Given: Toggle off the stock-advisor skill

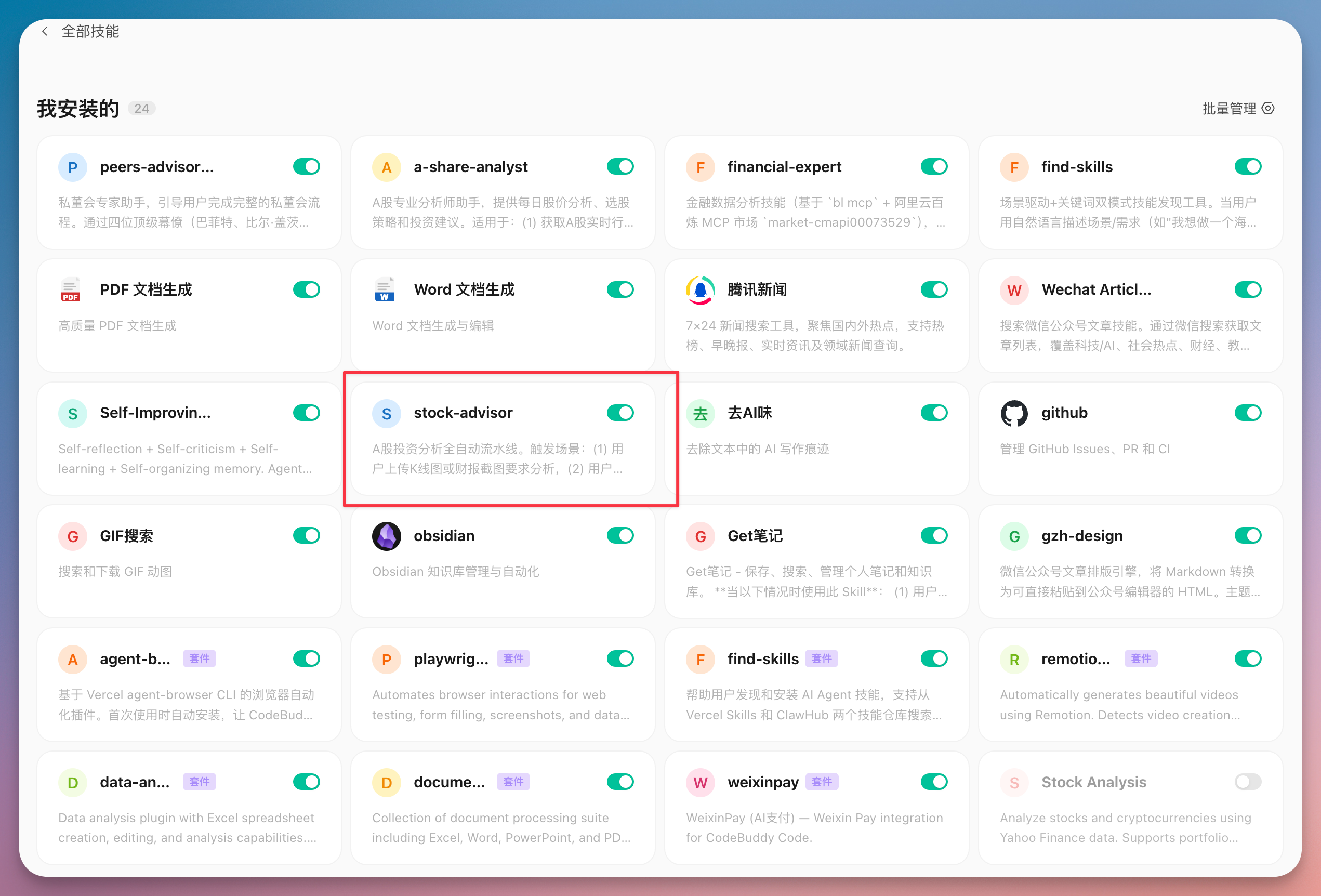Looking at the screenshot, I should click(x=620, y=413).
